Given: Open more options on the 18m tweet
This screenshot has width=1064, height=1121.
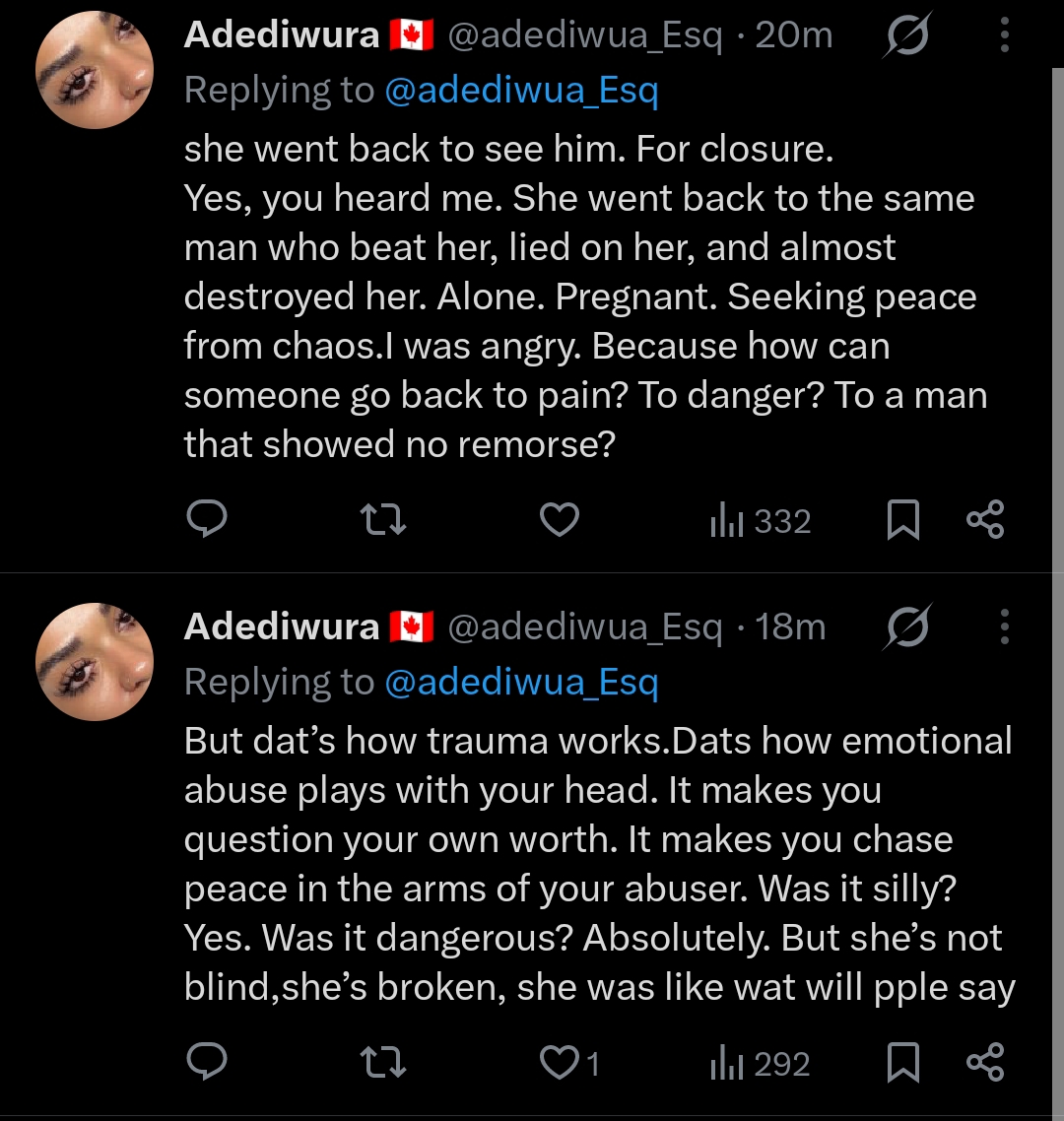Looking at the screenshot, I should coord(1004,626).
